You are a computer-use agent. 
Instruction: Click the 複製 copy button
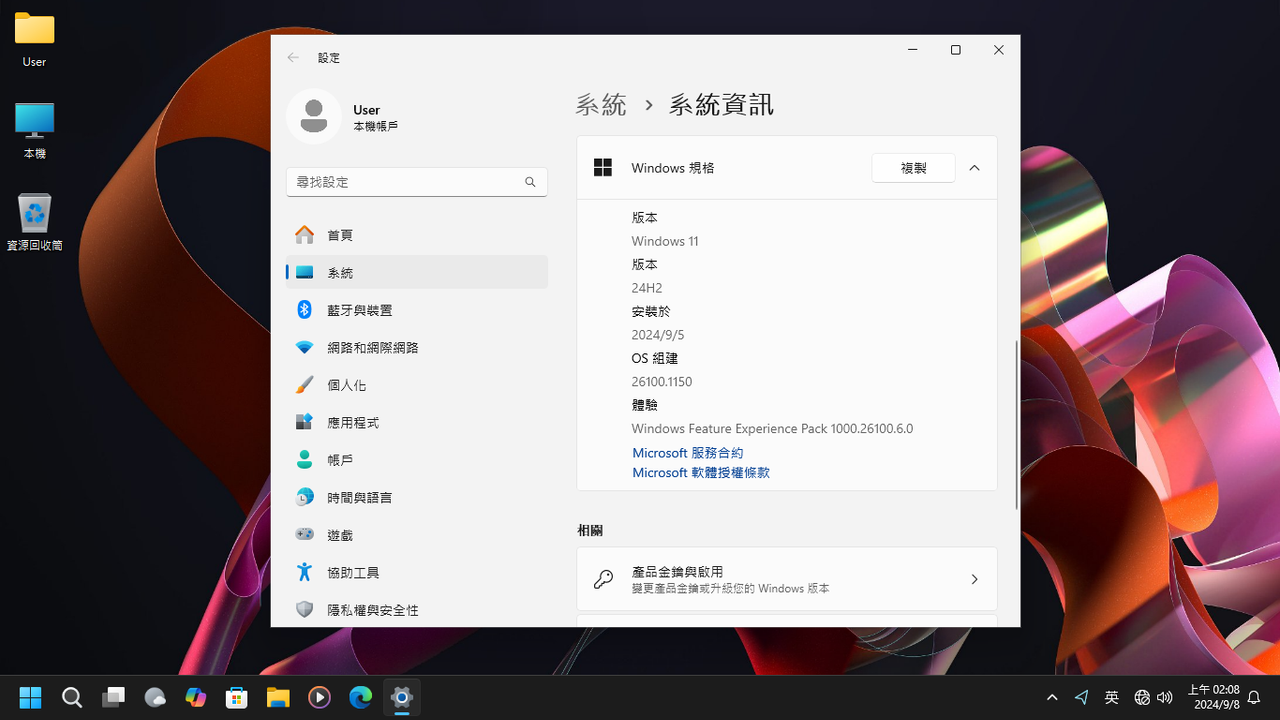pyautogui.click(x=913, y=168)
